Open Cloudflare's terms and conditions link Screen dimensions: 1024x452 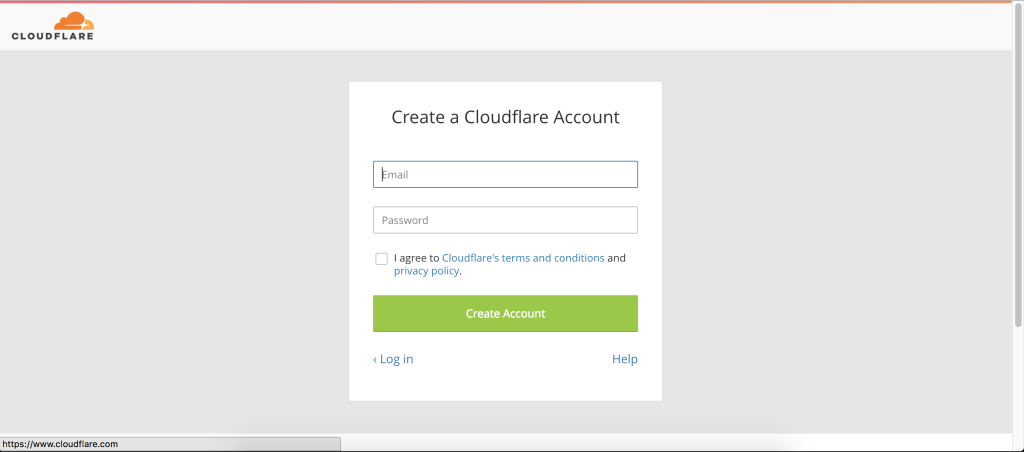[x=523, y=258]
